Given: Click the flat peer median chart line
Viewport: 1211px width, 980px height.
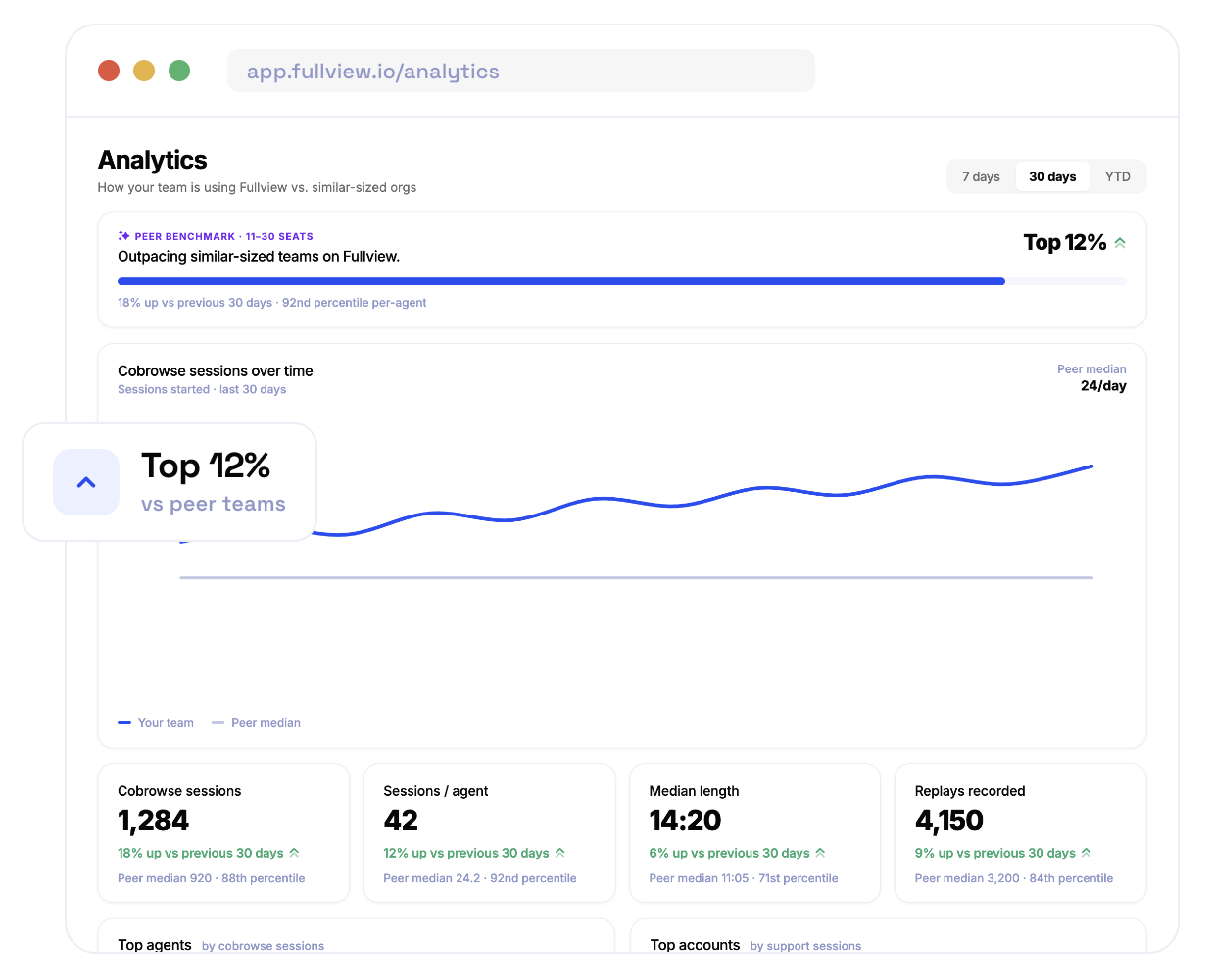Looking at the screenshot, I should click(637, 578).
